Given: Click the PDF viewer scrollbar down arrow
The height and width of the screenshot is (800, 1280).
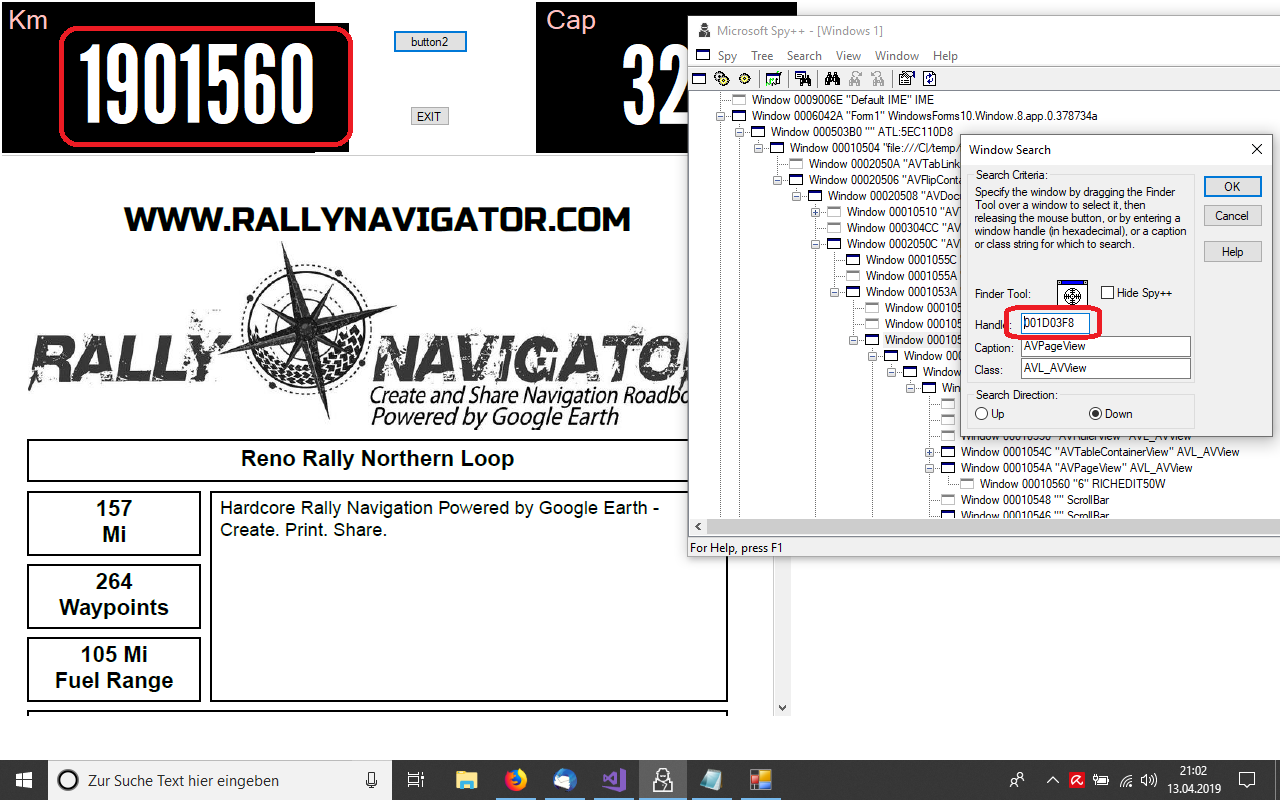Looking at the screenshot, I should click(x=782, y=707).
